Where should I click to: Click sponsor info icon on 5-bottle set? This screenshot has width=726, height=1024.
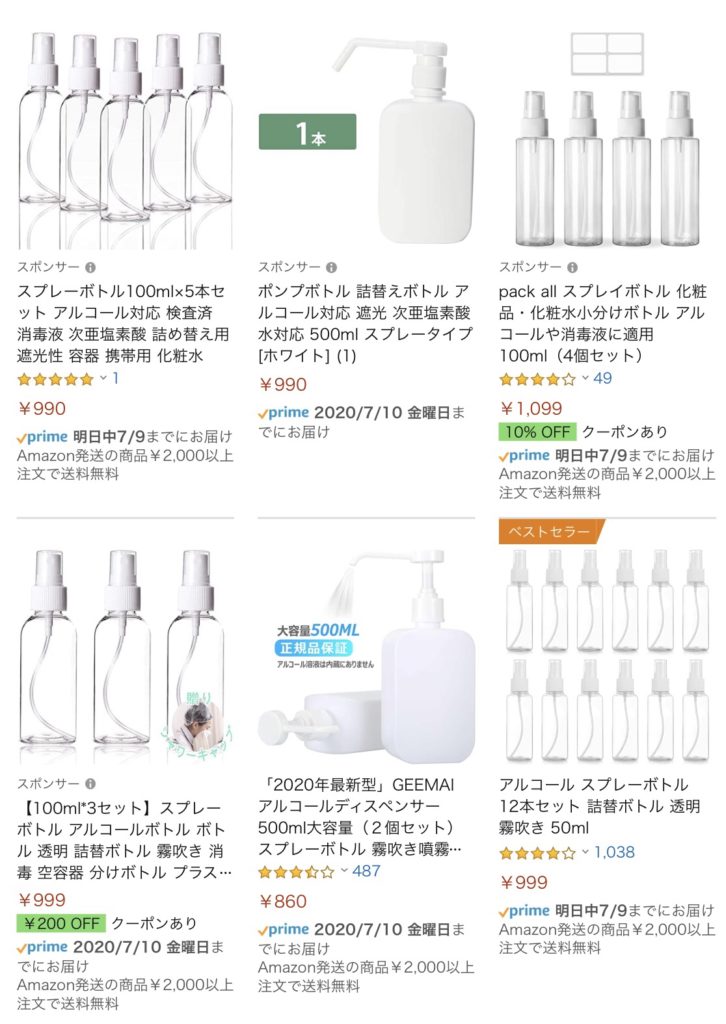91,267
